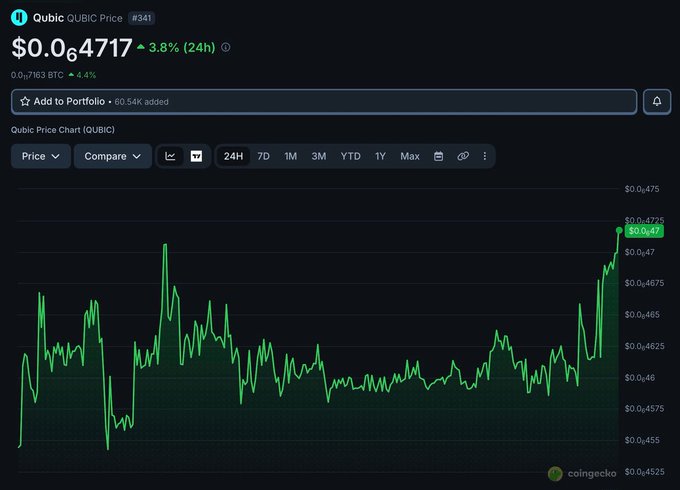The image size is (680, 490).
Task: Click the #341 rank badge
Action: pos(142,18)
